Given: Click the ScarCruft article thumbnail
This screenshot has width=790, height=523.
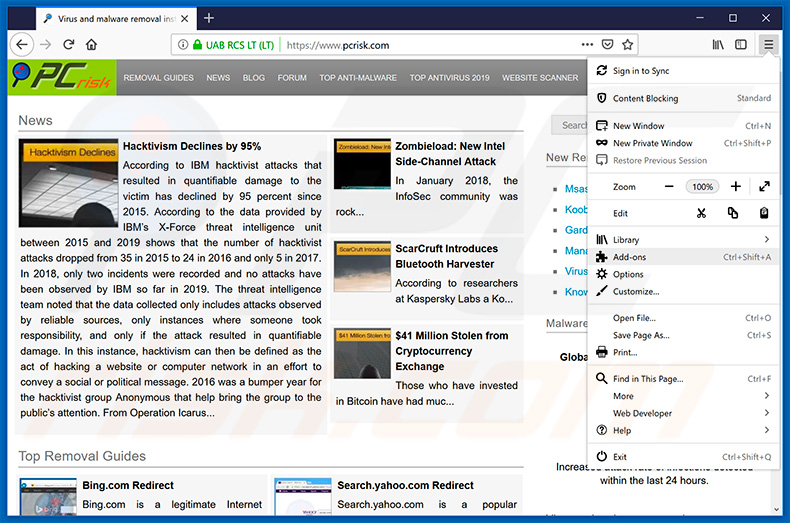Looking at the screenshot, I should 362,266.
